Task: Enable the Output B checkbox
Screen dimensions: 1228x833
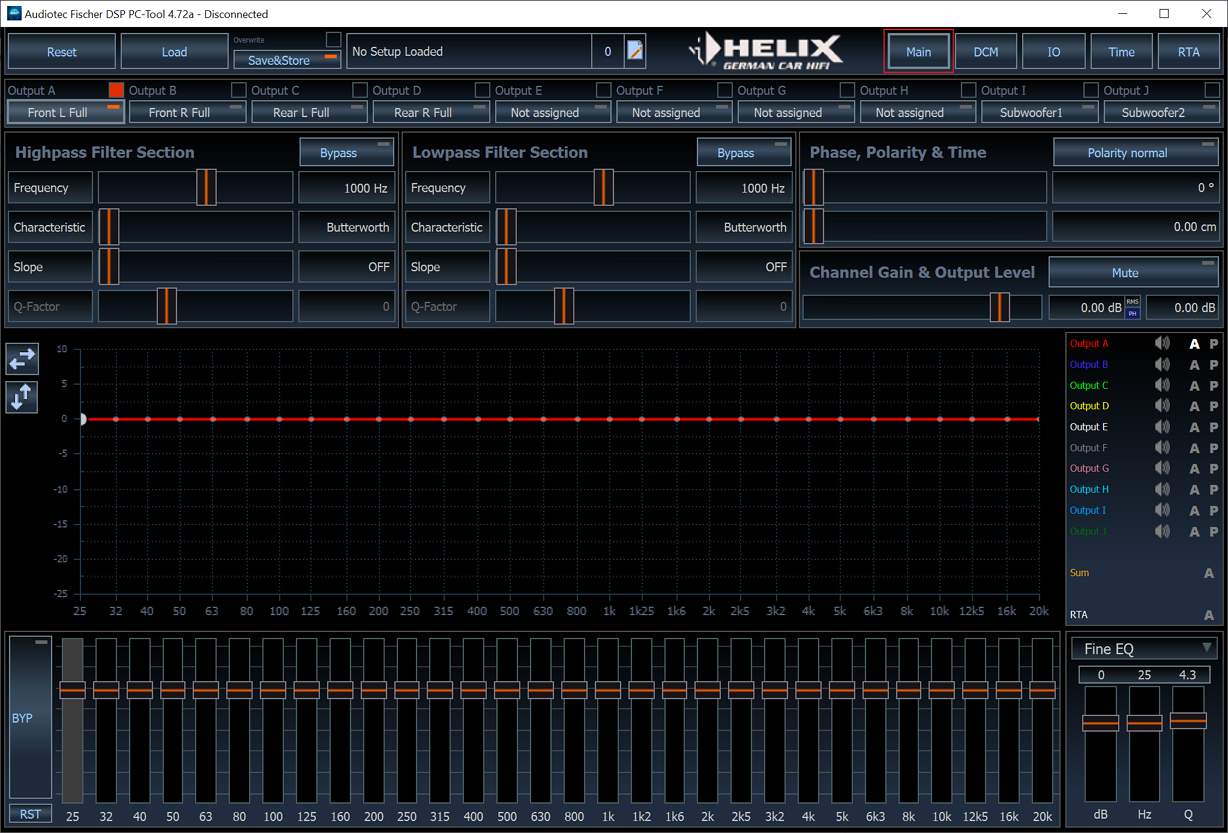Action: [x=238, y=90]
